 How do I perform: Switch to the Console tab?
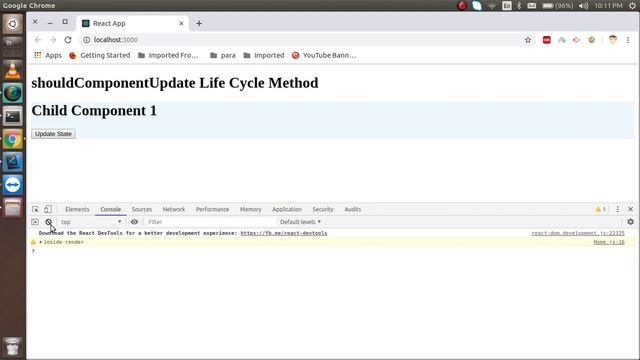(111, 209)
